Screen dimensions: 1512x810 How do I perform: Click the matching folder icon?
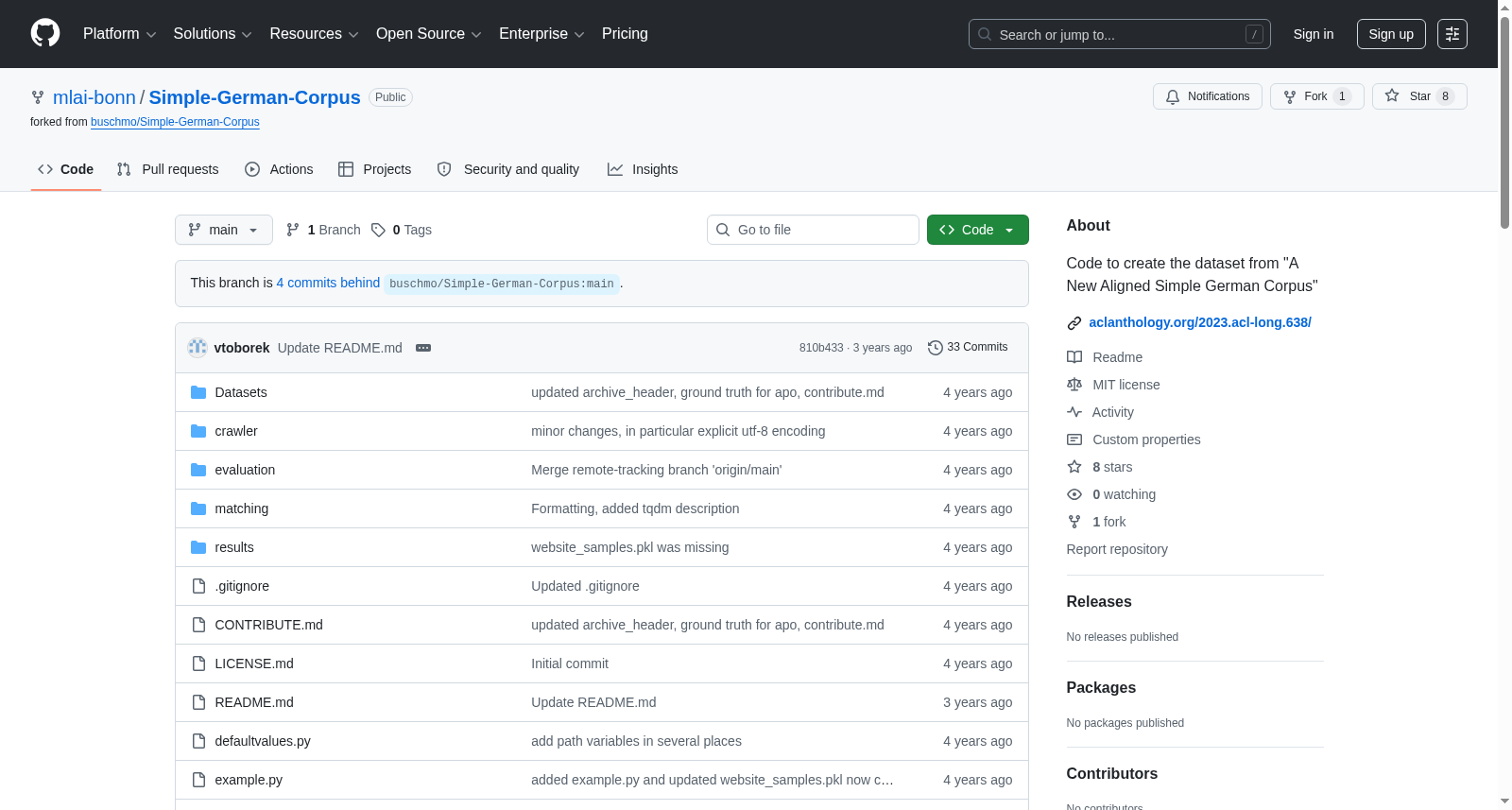pos(198,508)
